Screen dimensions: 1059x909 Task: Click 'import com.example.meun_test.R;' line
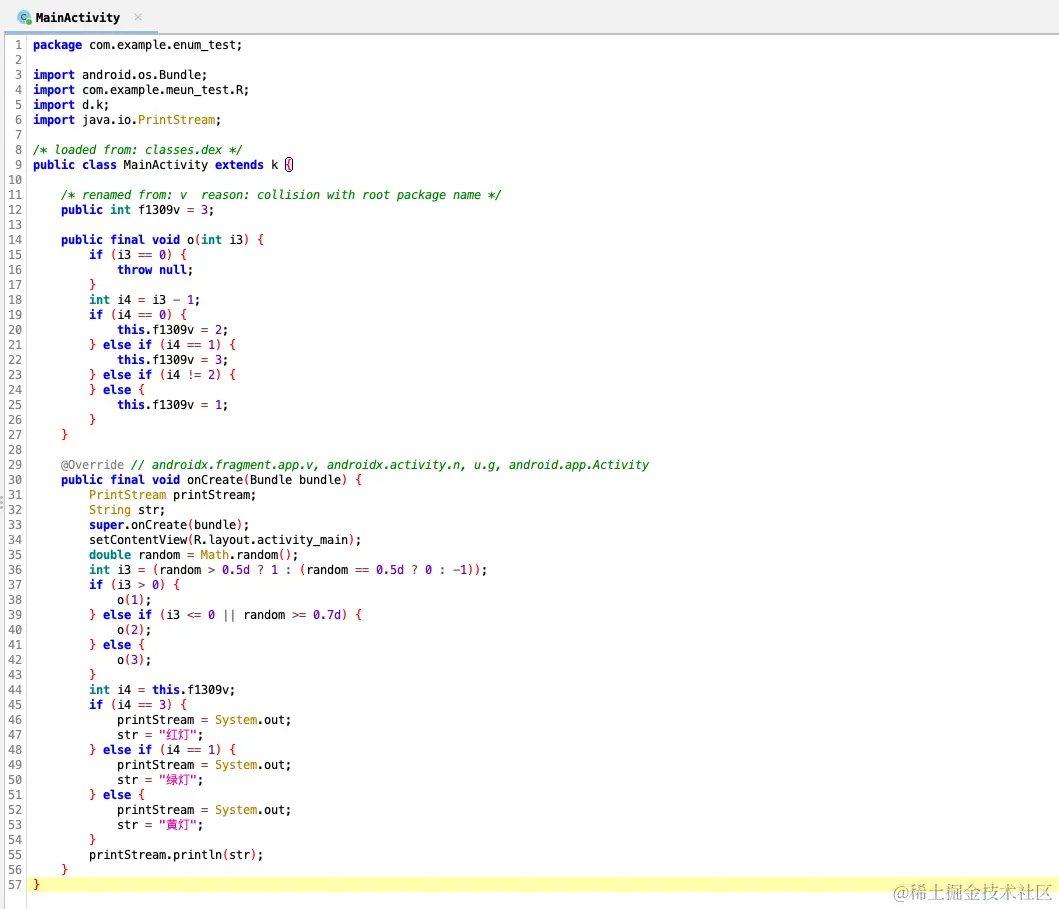pos(141,90)
